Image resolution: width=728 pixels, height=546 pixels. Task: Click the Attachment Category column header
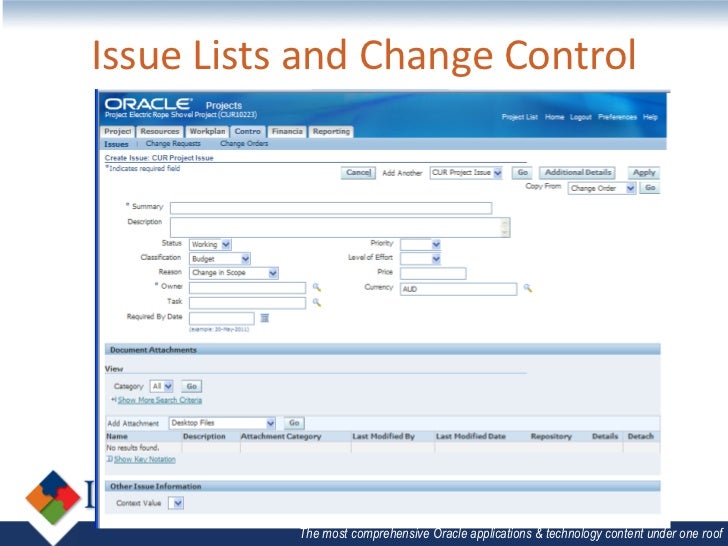281,436
